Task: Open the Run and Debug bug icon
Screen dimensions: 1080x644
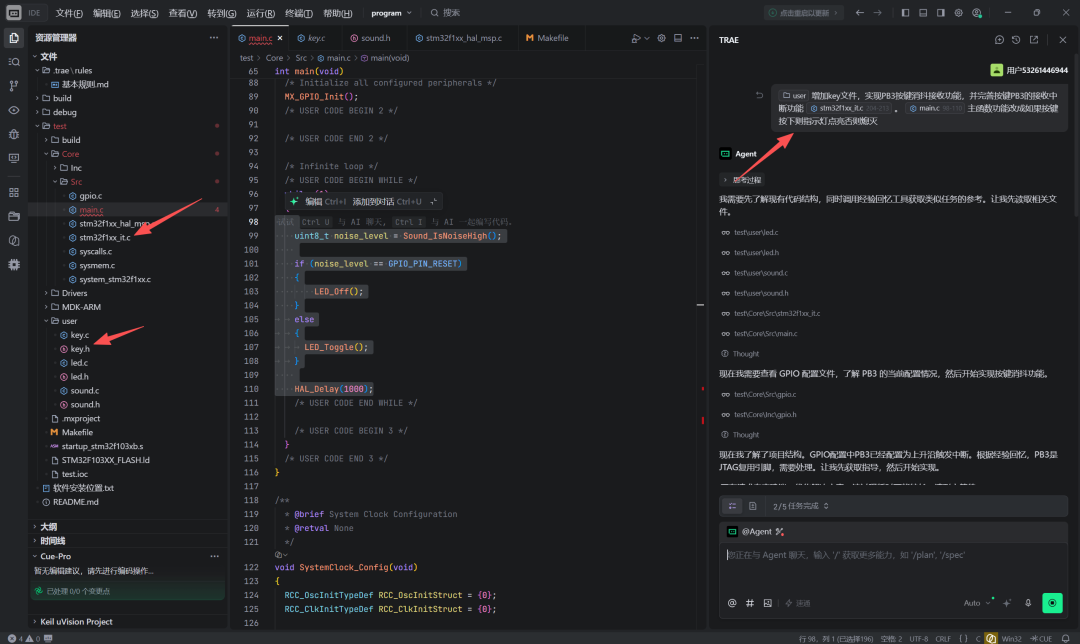Action: tap(14, 134)
